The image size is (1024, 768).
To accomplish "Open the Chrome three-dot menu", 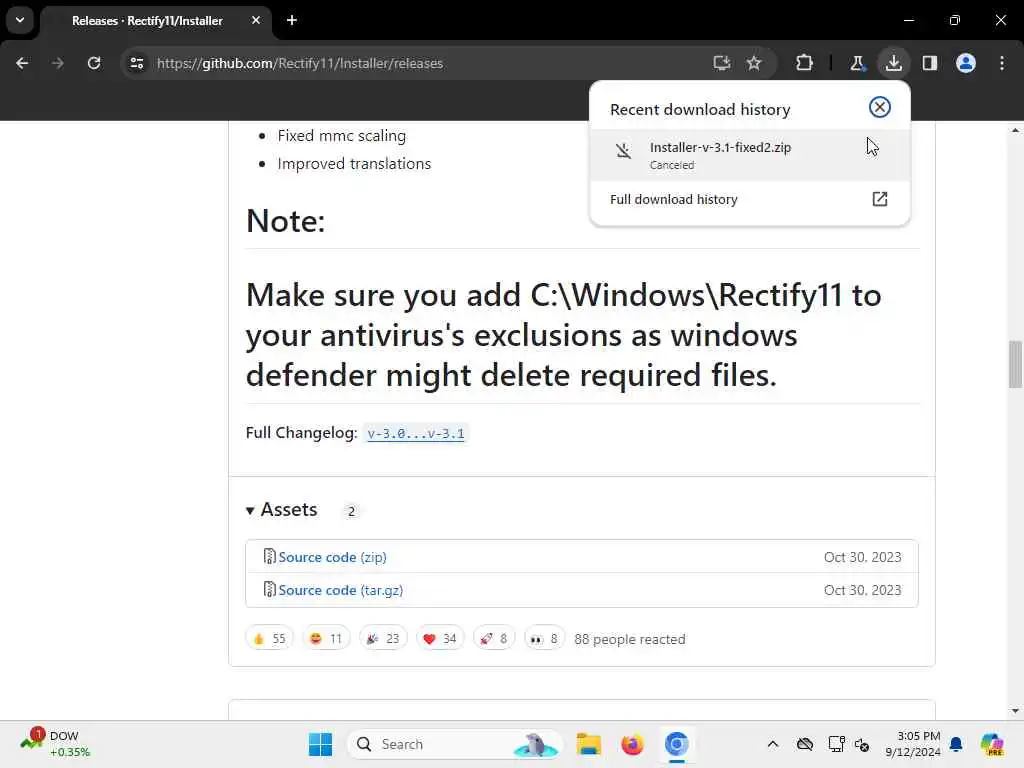I will click(1002, 63).
